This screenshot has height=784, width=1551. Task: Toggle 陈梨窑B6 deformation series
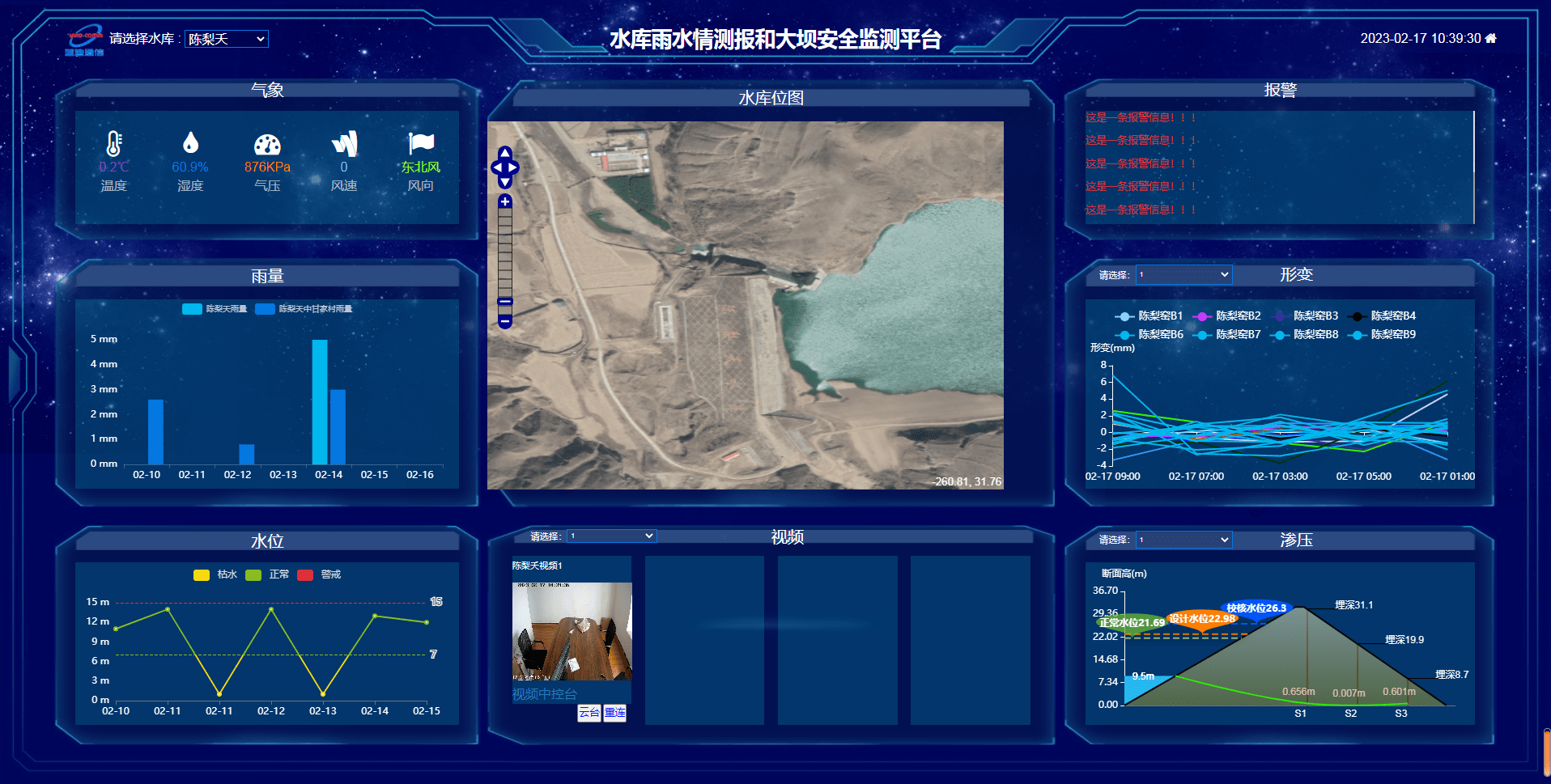click(1149, 335)
